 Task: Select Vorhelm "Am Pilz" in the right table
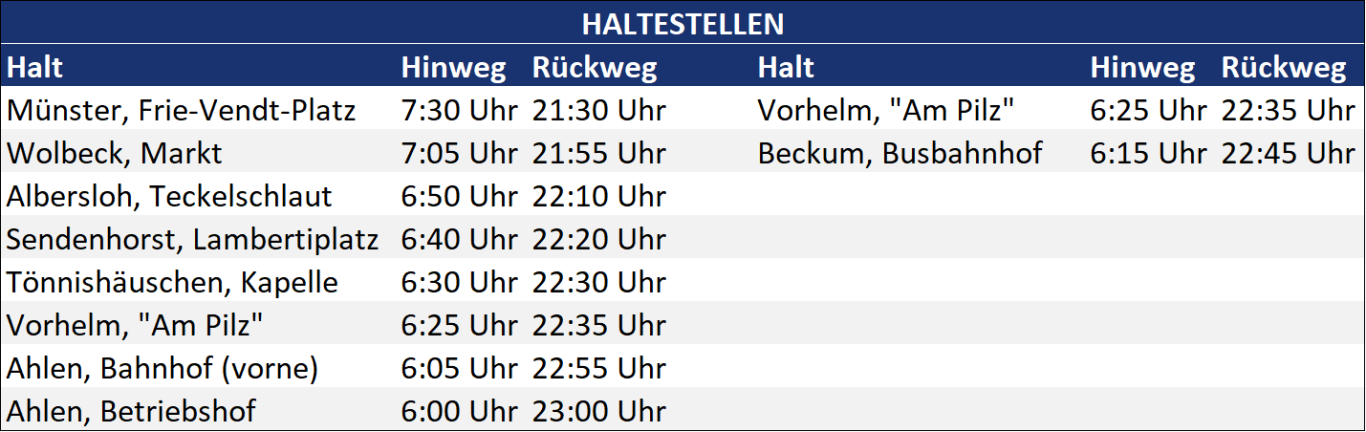point(887,109)
